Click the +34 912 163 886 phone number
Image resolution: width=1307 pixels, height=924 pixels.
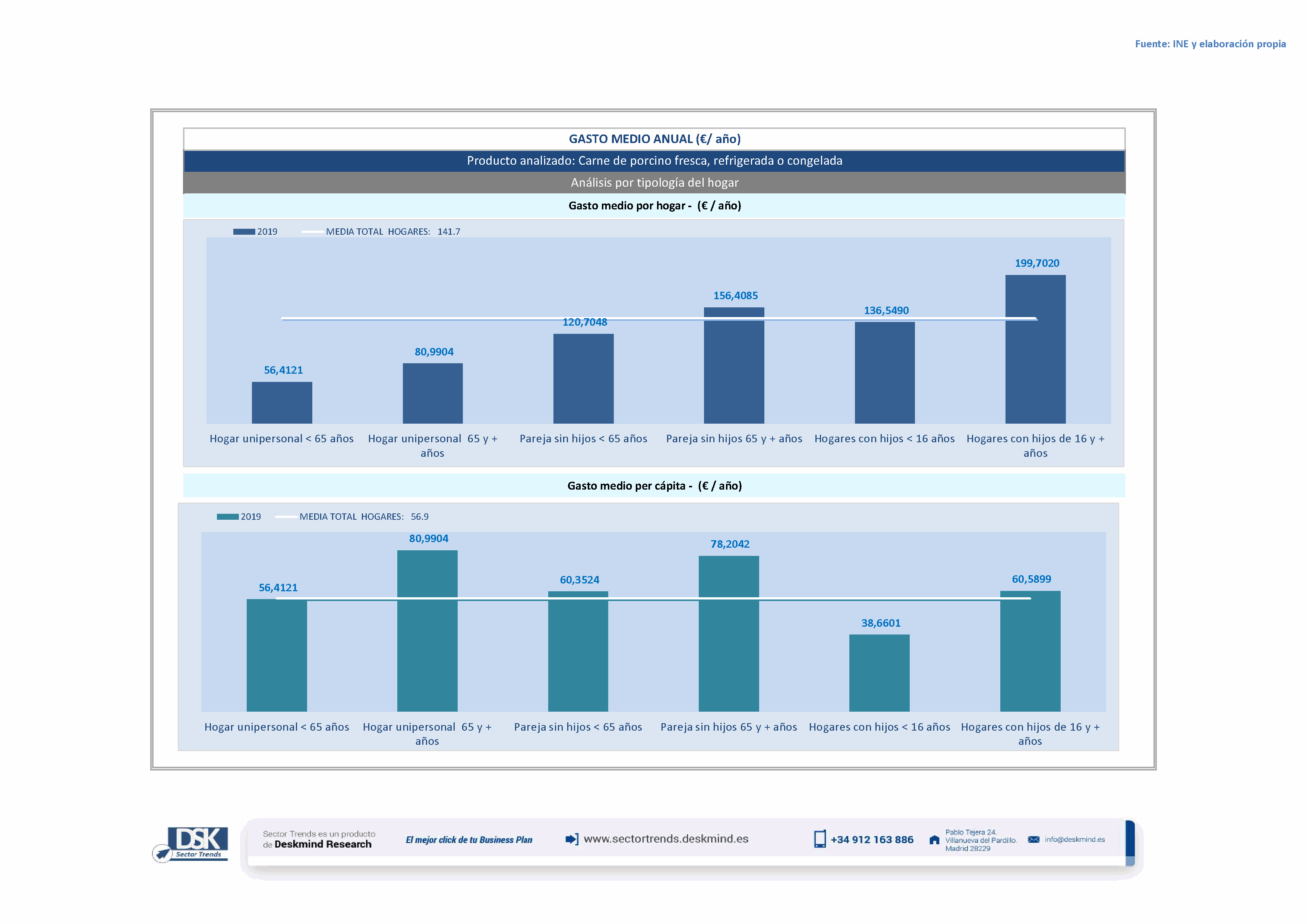point(872,840)
